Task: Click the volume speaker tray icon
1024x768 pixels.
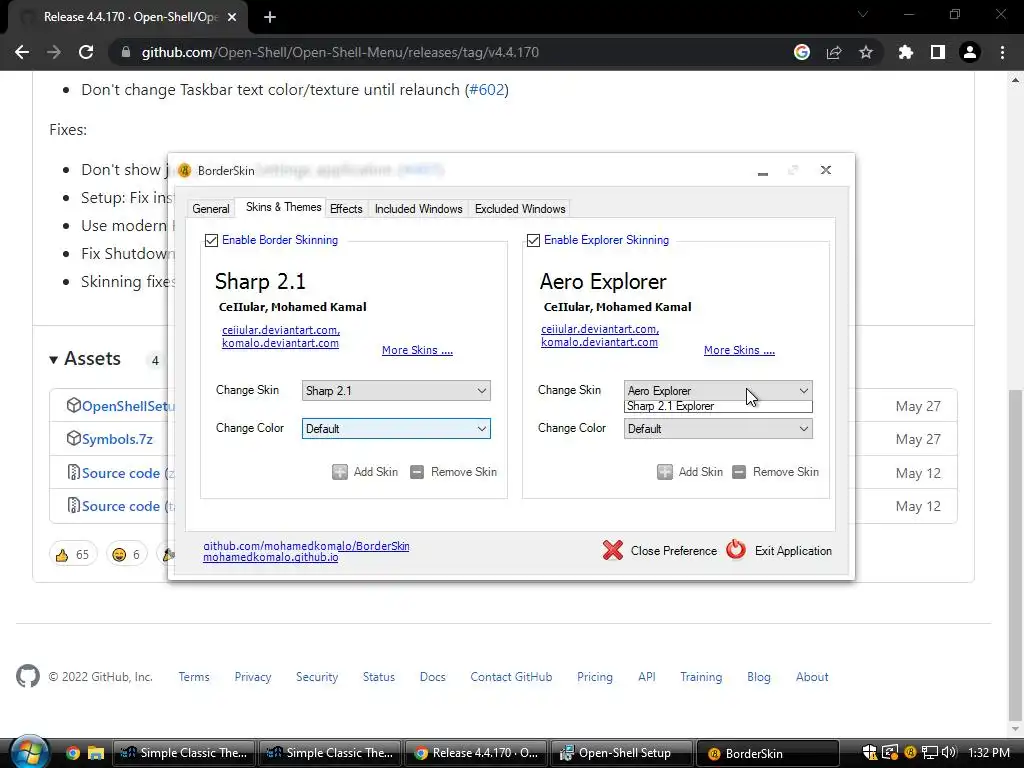Action: 949,752
